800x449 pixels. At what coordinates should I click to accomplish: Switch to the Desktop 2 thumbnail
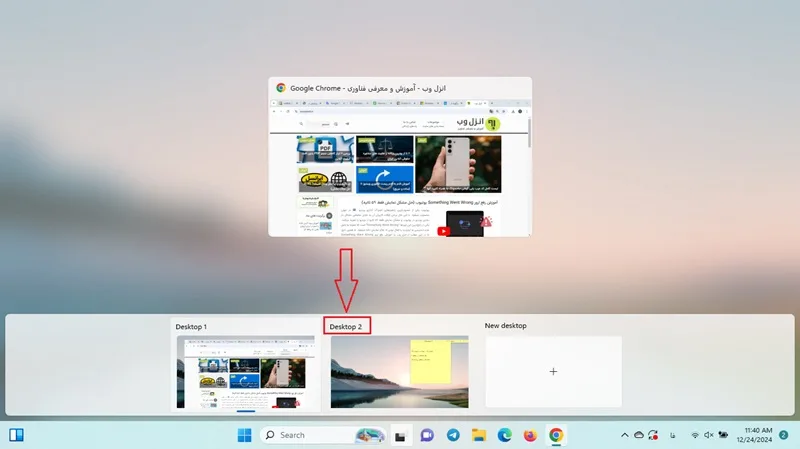pyautogui.click(x=399, y=372)
